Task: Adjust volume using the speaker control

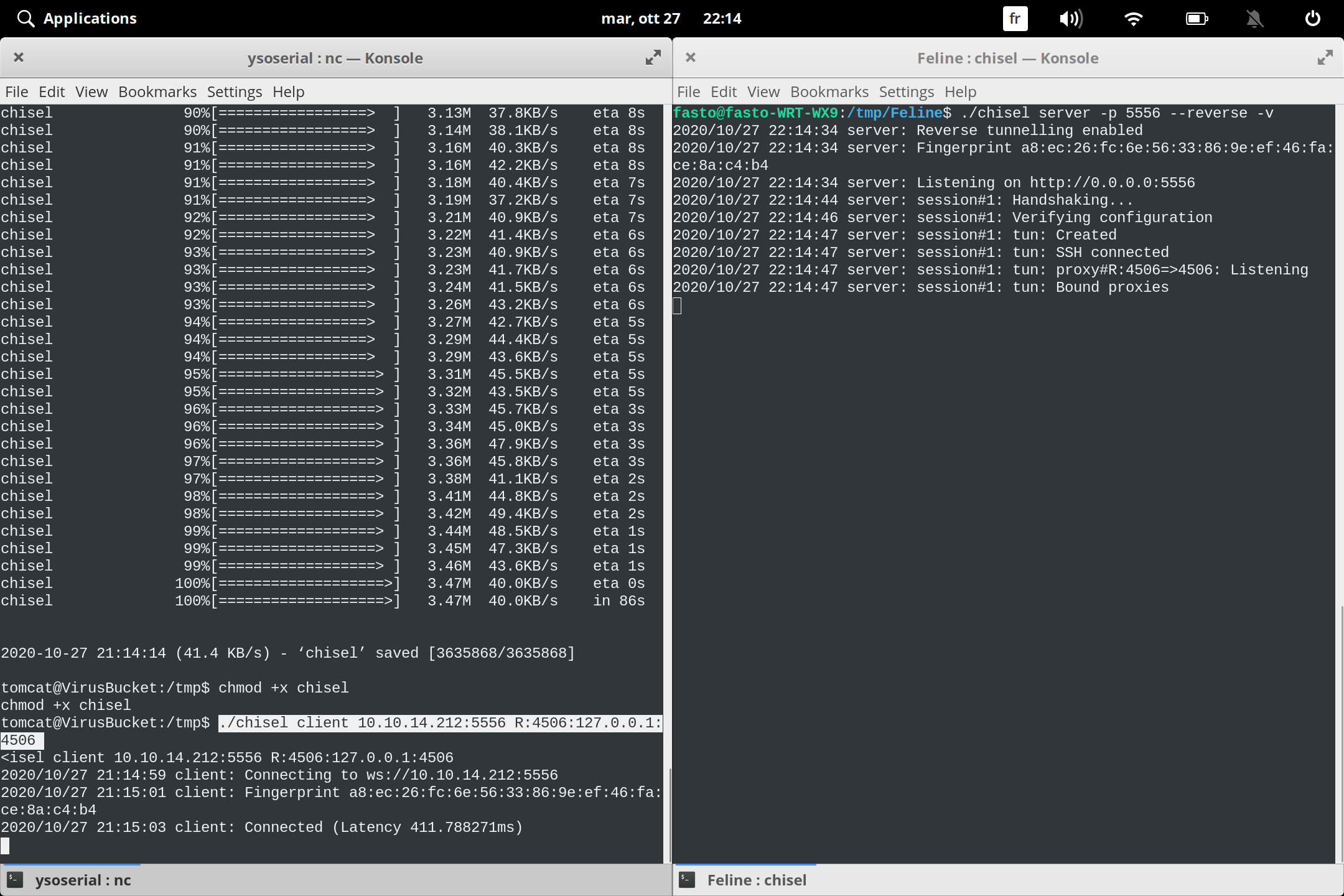Action: point(1071,18)
